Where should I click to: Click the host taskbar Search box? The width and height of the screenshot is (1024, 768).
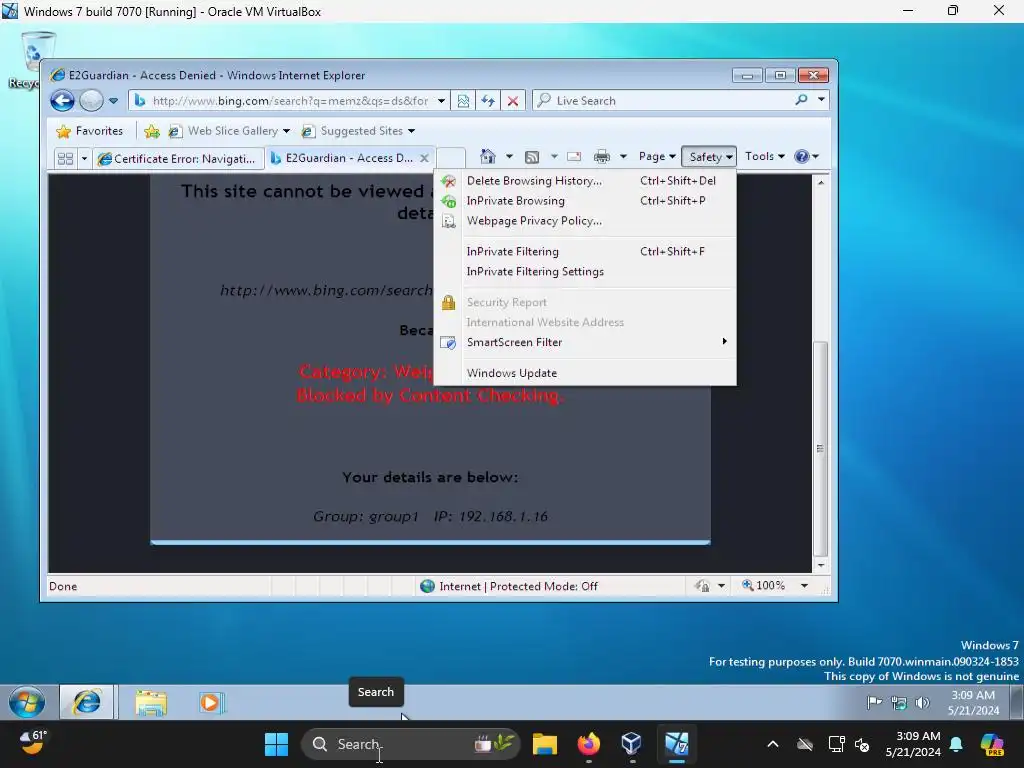411,744
